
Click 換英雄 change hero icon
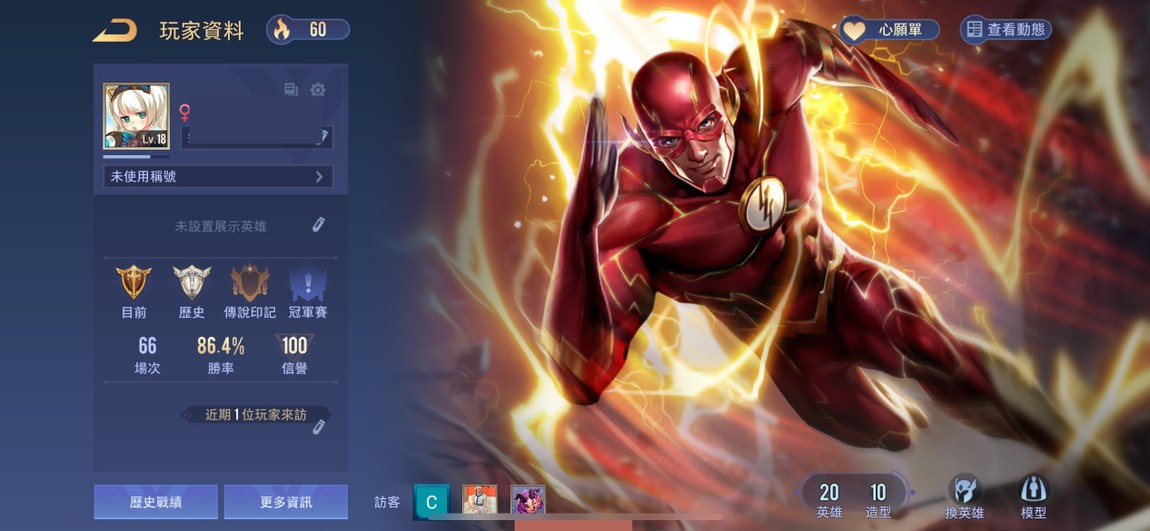[x=964, y=497]
